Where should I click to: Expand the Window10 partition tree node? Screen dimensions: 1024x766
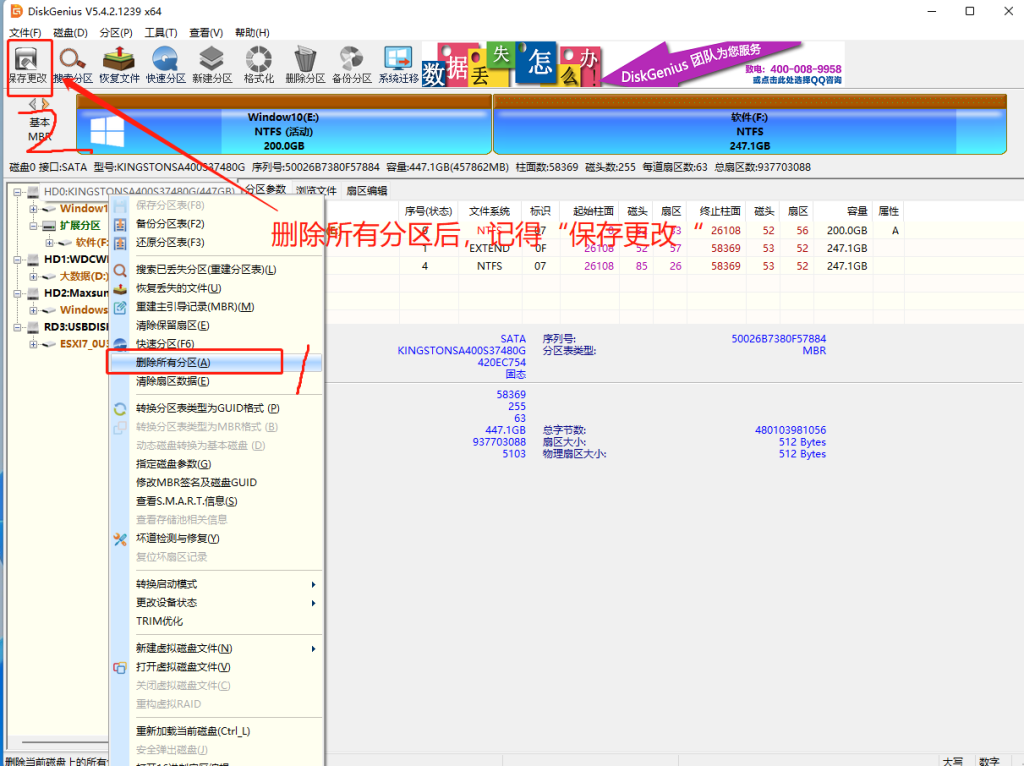pos(33,209)
